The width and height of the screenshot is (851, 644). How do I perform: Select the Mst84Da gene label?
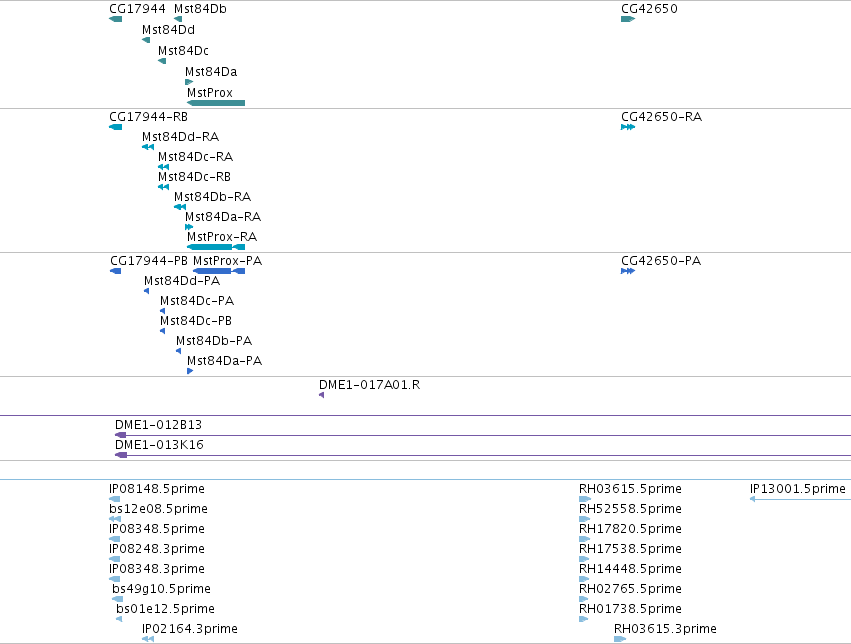point(211,72)
